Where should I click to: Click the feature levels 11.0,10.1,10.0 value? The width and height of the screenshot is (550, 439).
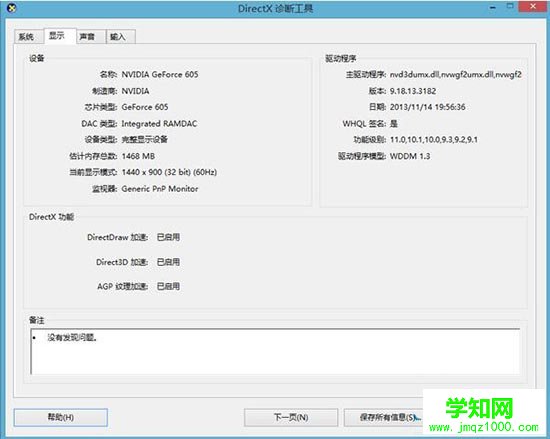click(434, 140)
